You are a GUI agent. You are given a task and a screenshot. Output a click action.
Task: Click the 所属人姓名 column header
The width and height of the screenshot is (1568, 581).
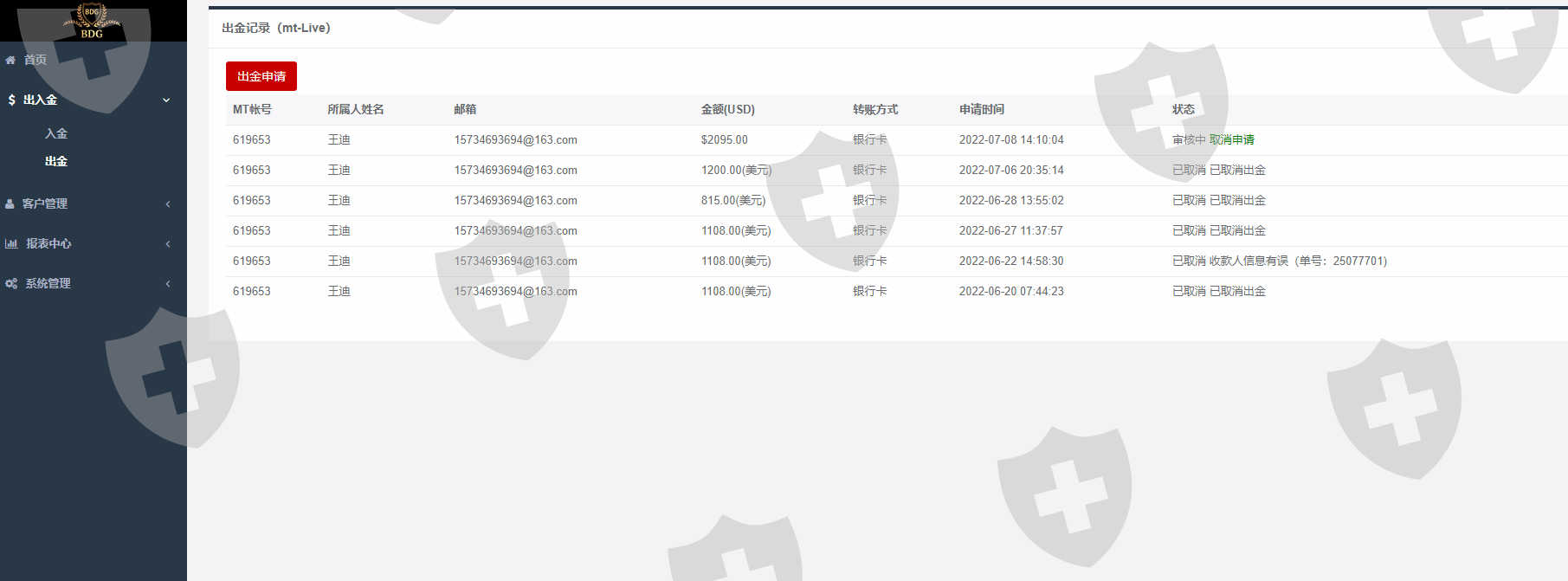(356, 109)
